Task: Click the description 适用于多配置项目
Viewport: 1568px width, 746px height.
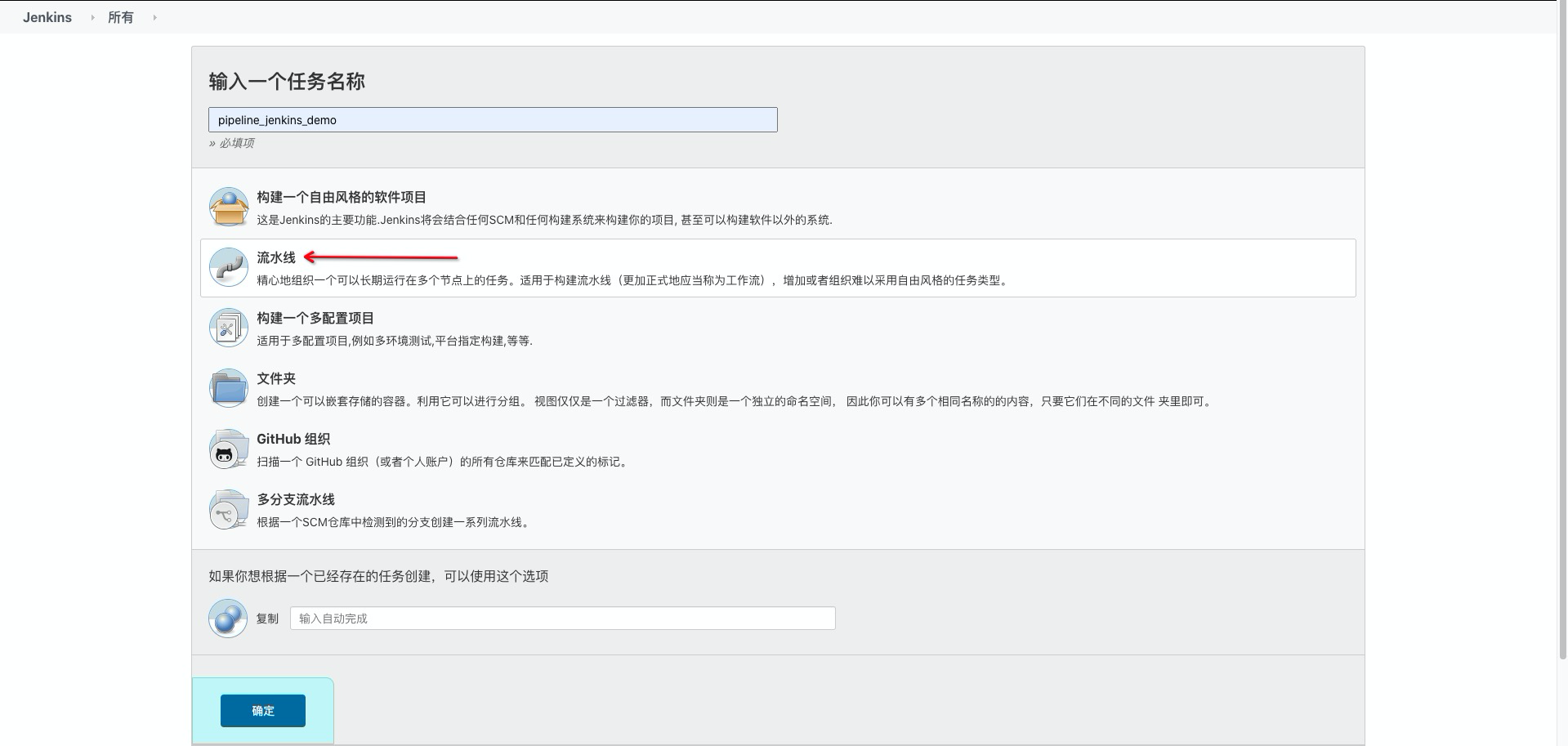Action: pos(395,341)
